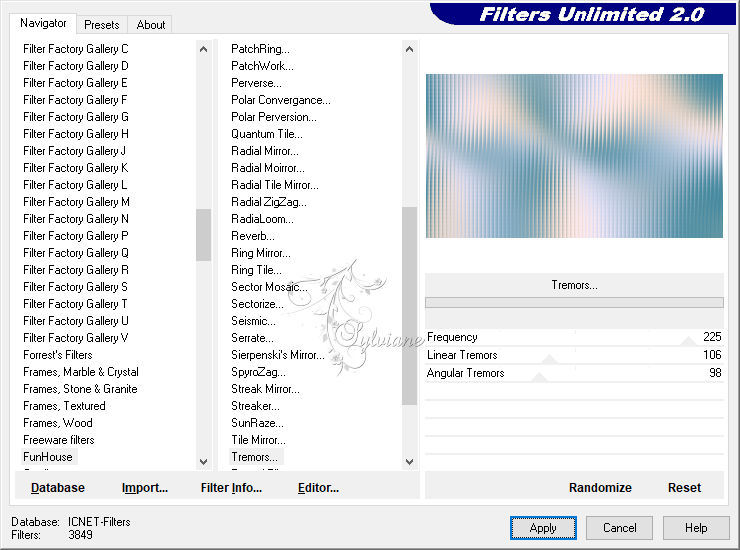This screenshot has width=740, height=550.
Task: Select Filter Factory Gallery C
Action: coord(76,49)
